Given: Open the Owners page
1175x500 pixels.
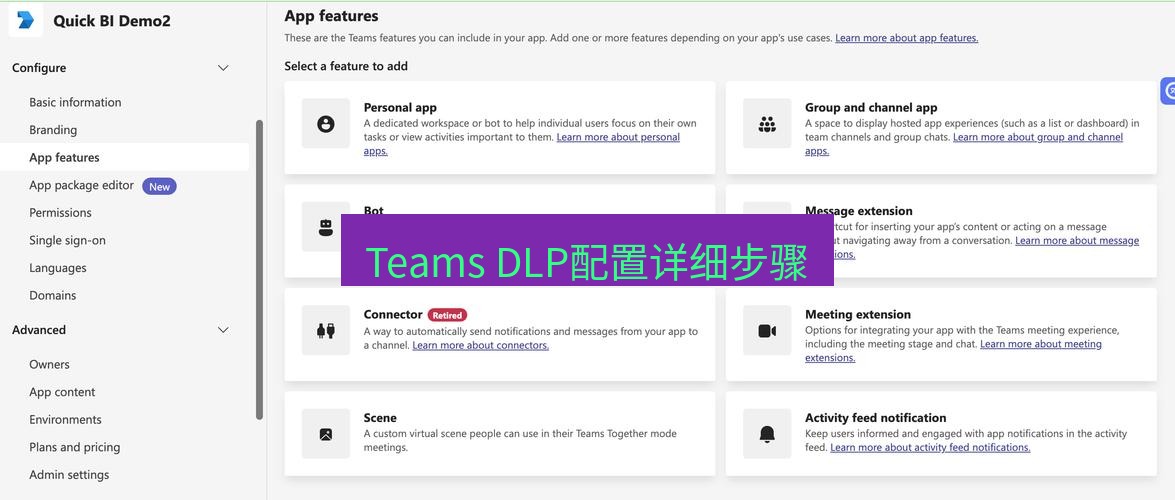Looking at the screenshot, I should coord(49,364).
